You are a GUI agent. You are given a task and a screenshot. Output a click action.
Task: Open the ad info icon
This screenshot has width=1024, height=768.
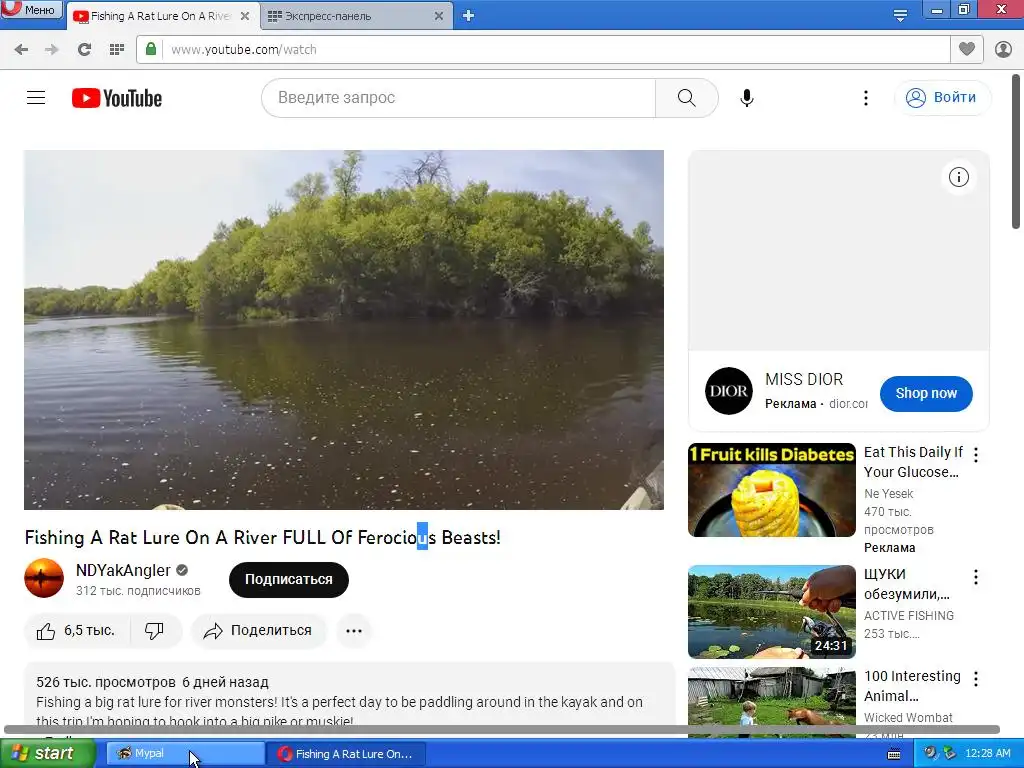[959, 177]
